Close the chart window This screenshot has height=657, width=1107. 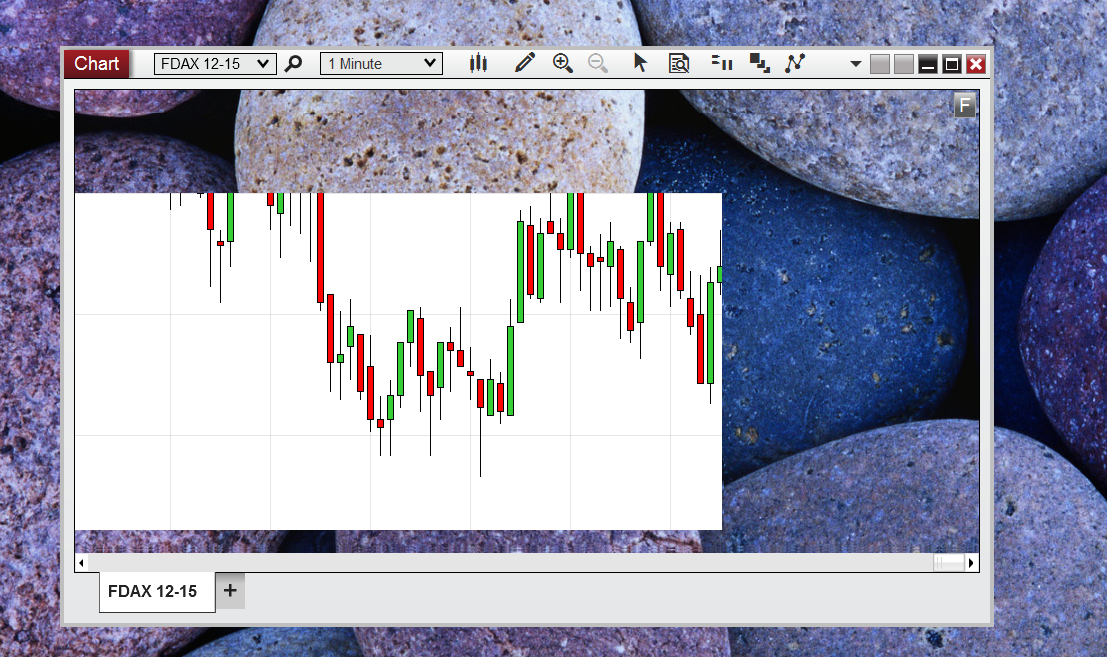pos(976,65)
